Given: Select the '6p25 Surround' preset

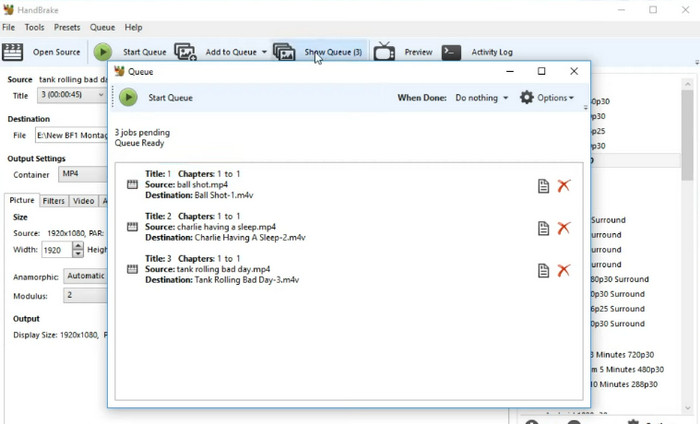Looking at the screenshot, I should pyautogui.click(x=618, y=308).
